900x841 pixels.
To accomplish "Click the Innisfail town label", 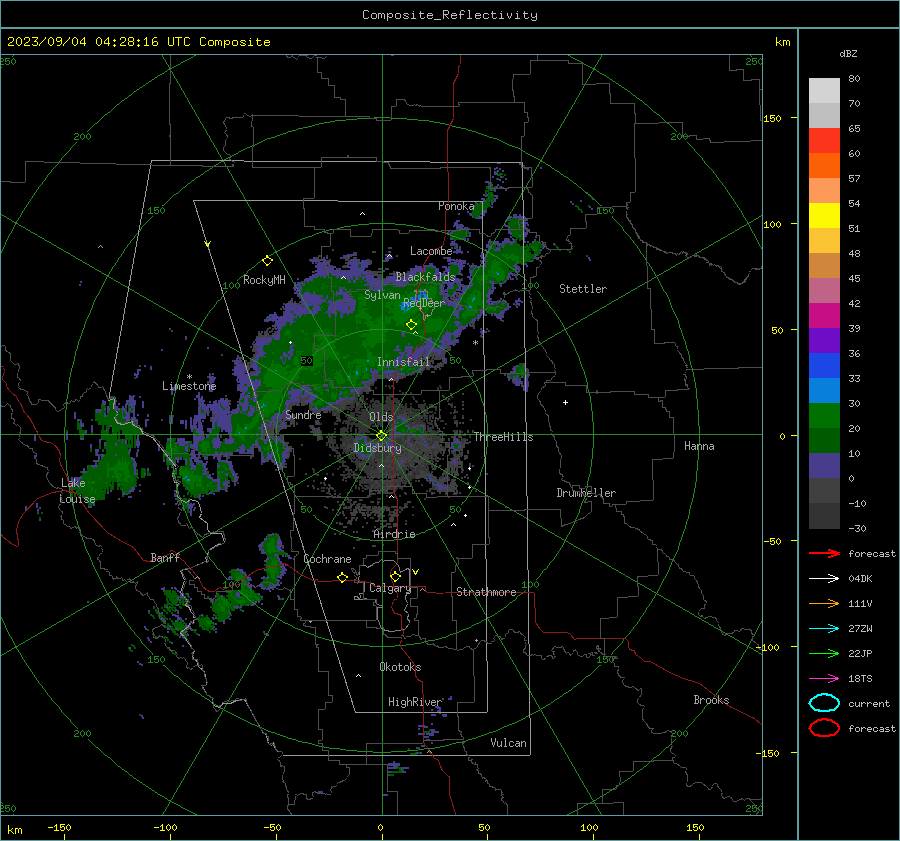I will [x=403, y=362].
